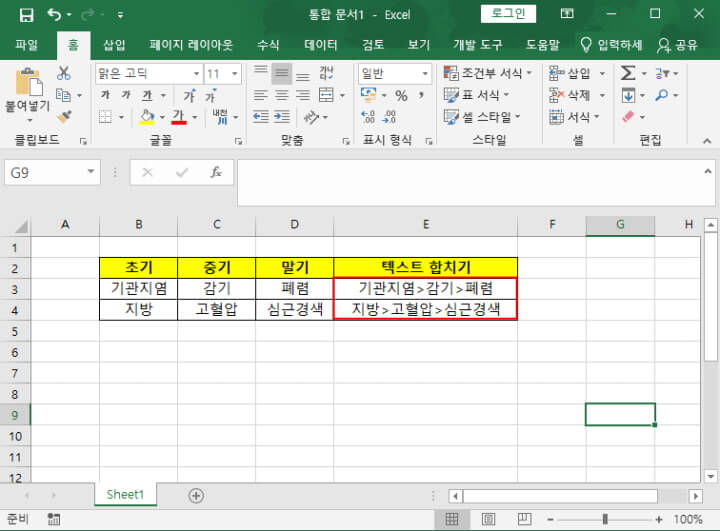Click the zoom slider handle
Screen dimensions: 720x531
(605, 520)
